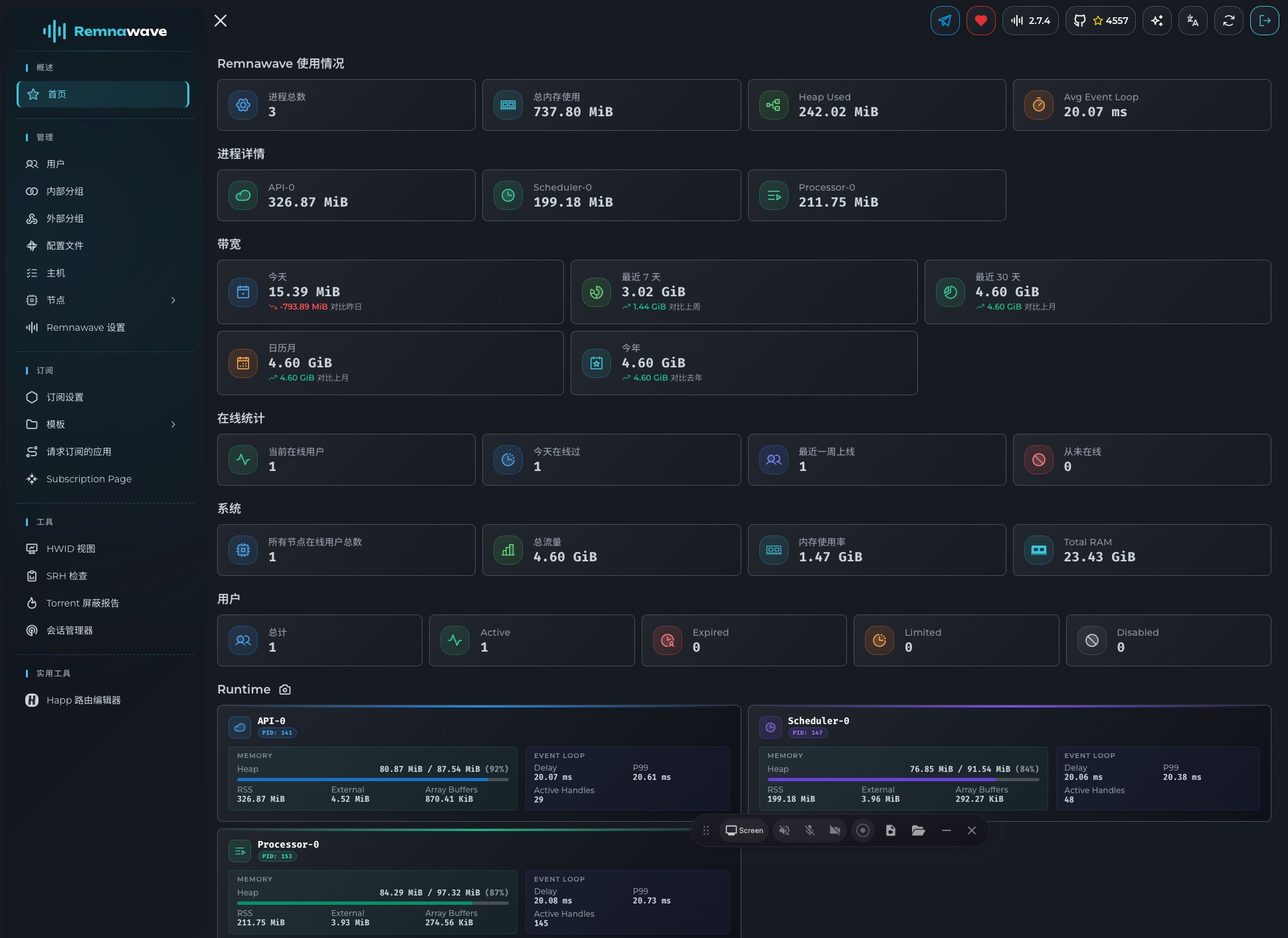The height and width of the screenshot is (938, 1288).
Task: Click the 进程总数 gear icon
Action: [x=243, y=105]
